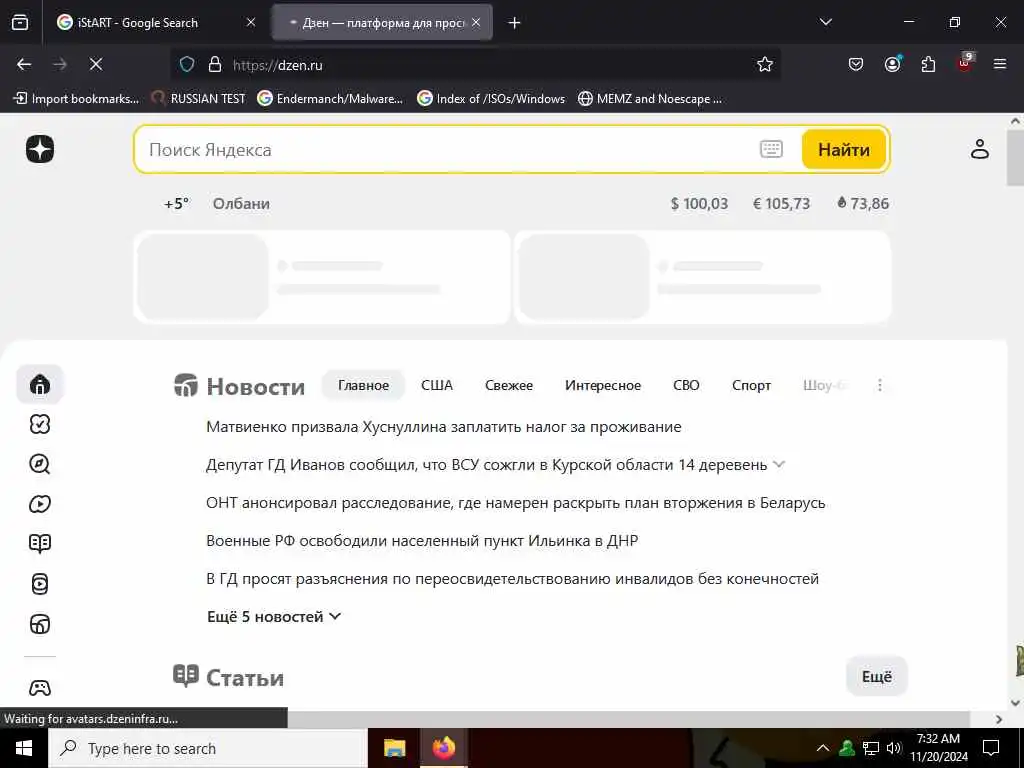The height and width of the screenshot is (768, 1024).
Task: Click the Ещё button next to Статьи
Action: (876, 676)
